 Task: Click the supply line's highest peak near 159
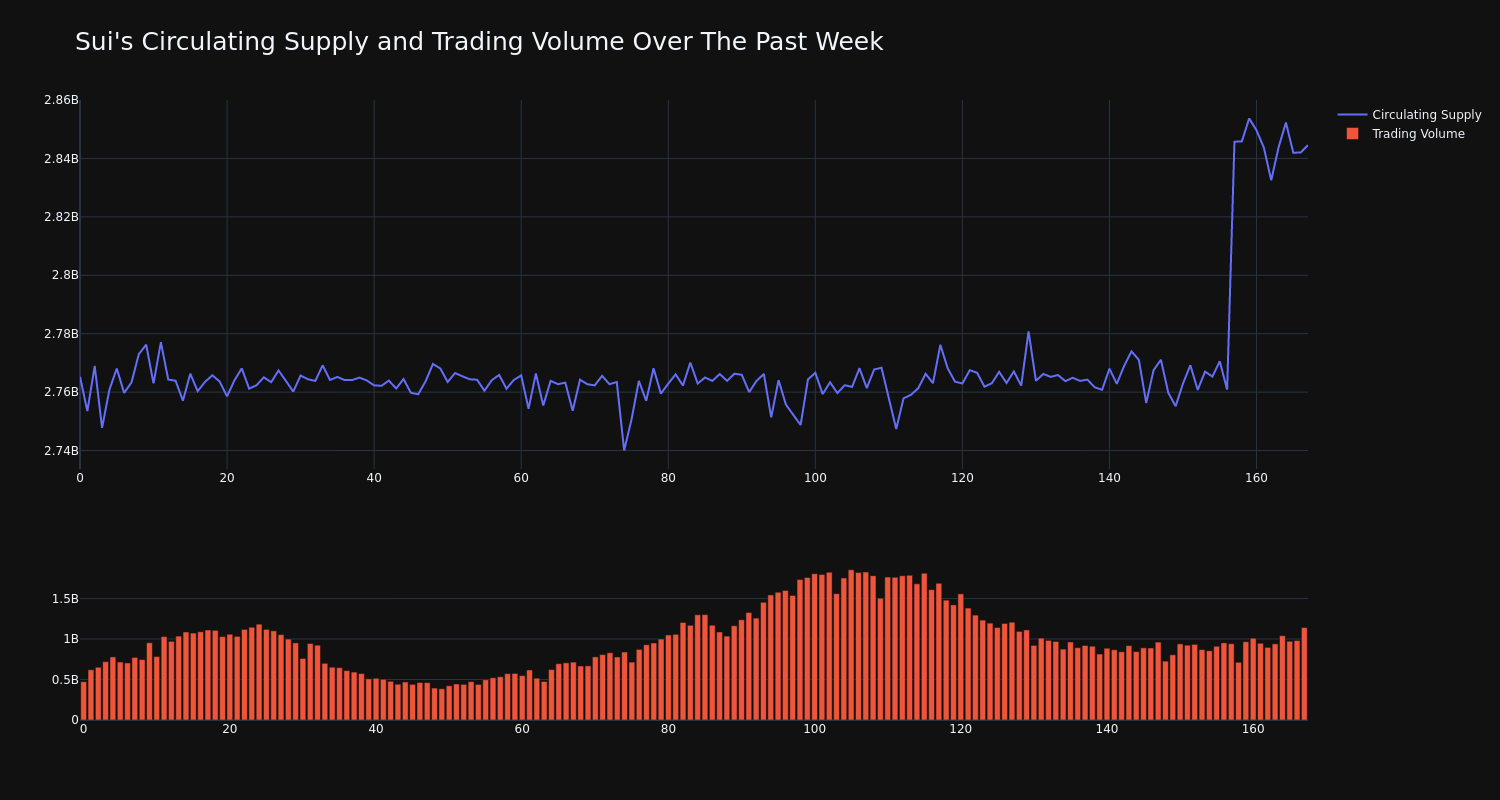[x=1249, y=119]
